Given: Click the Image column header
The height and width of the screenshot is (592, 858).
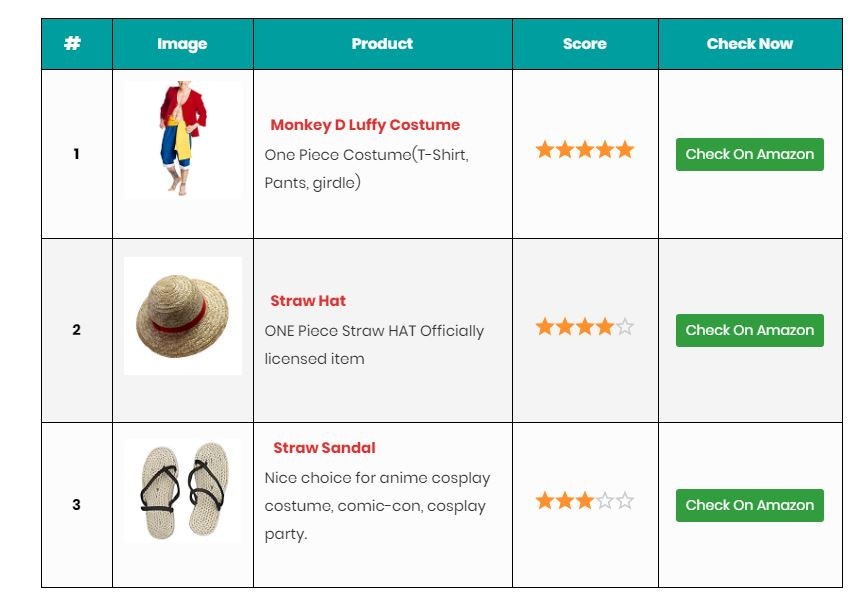Looking at the screenshot, I should pos(182,44).
